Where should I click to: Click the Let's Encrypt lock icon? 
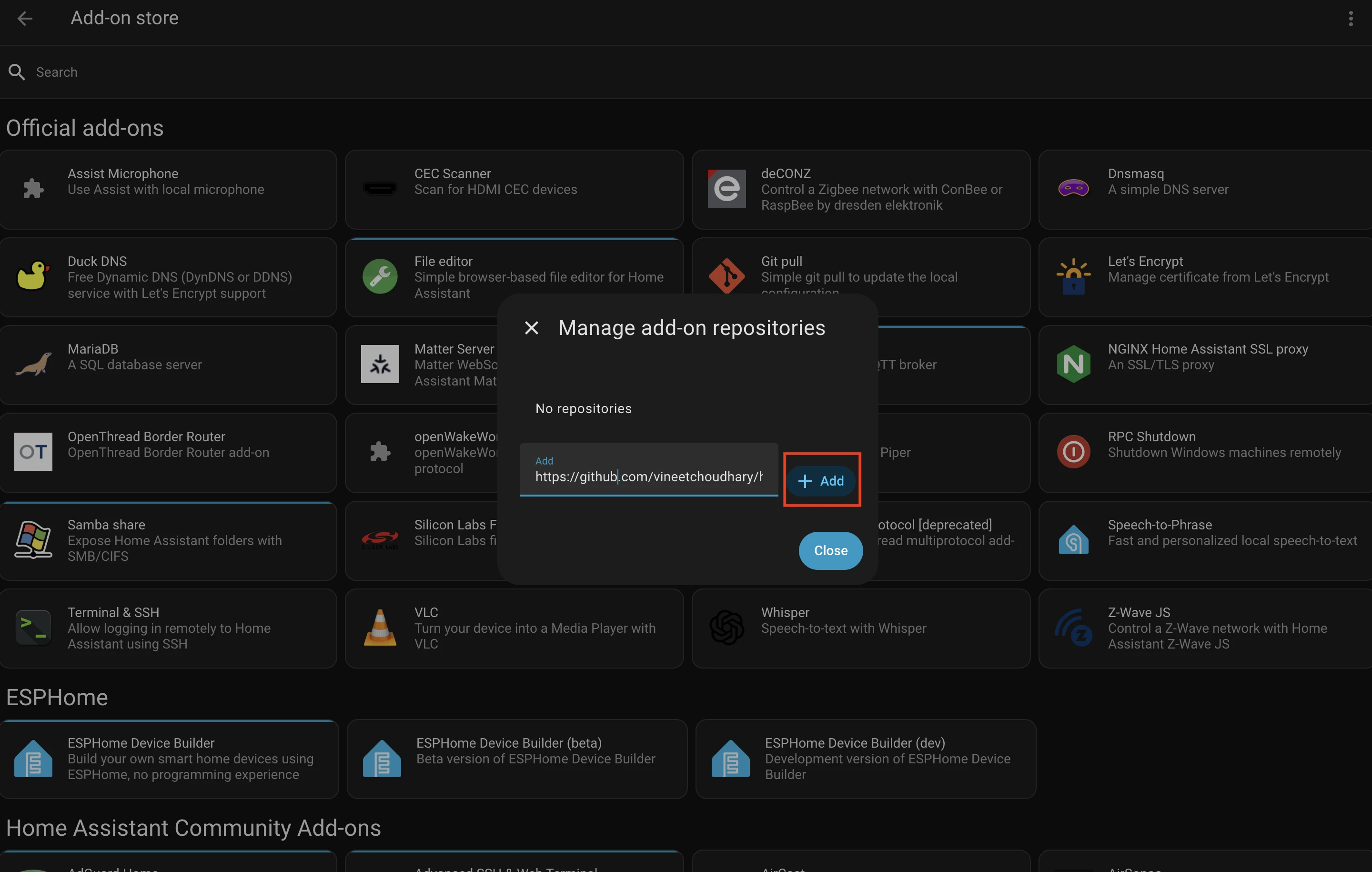[x=1073, y=276]
